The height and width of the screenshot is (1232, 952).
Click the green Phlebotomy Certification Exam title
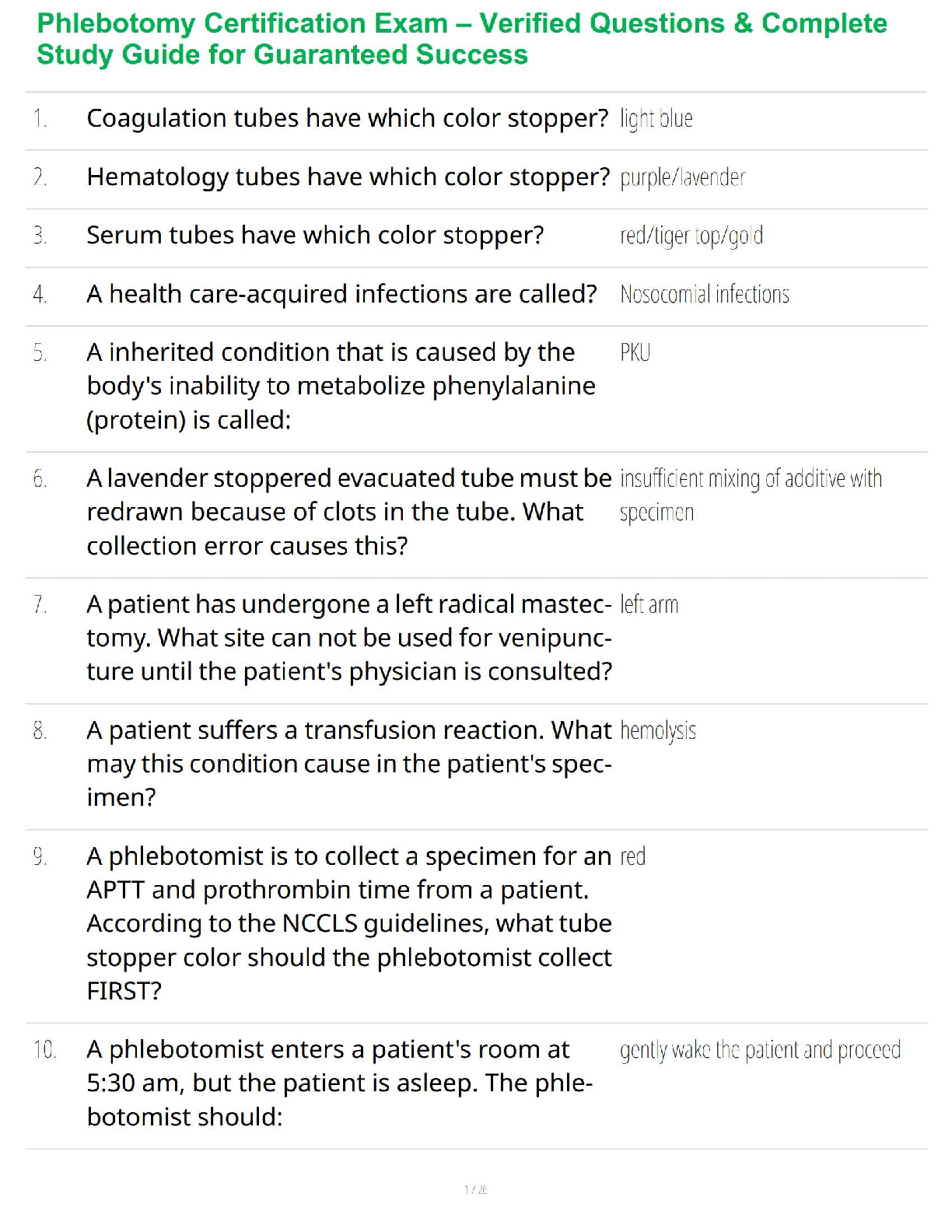pos(461,39)
